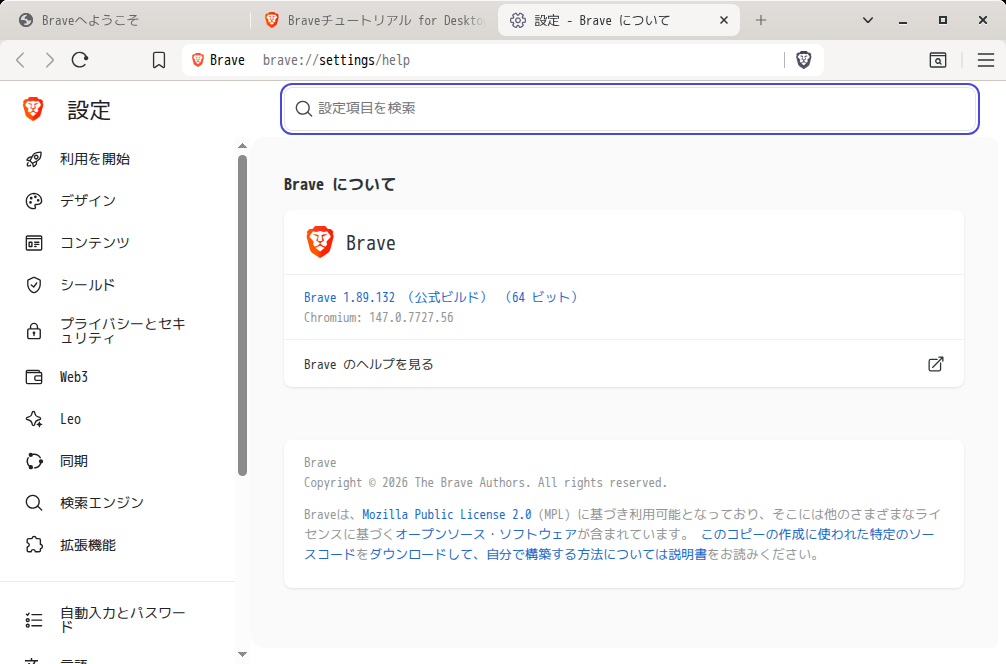The height and width of the screenshot is (664, 1006).
Task: Open the シールド shield check icon
Action: coord(34,285)
